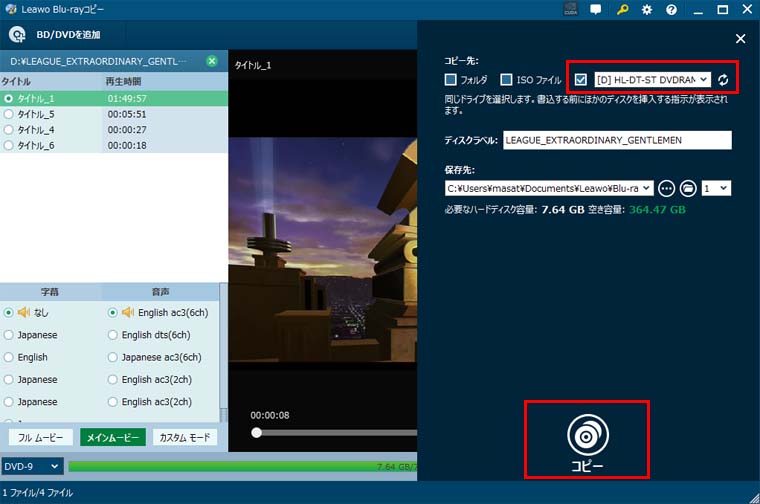
Task: Click the yellow key registration icon
Action: pos(621,10)
